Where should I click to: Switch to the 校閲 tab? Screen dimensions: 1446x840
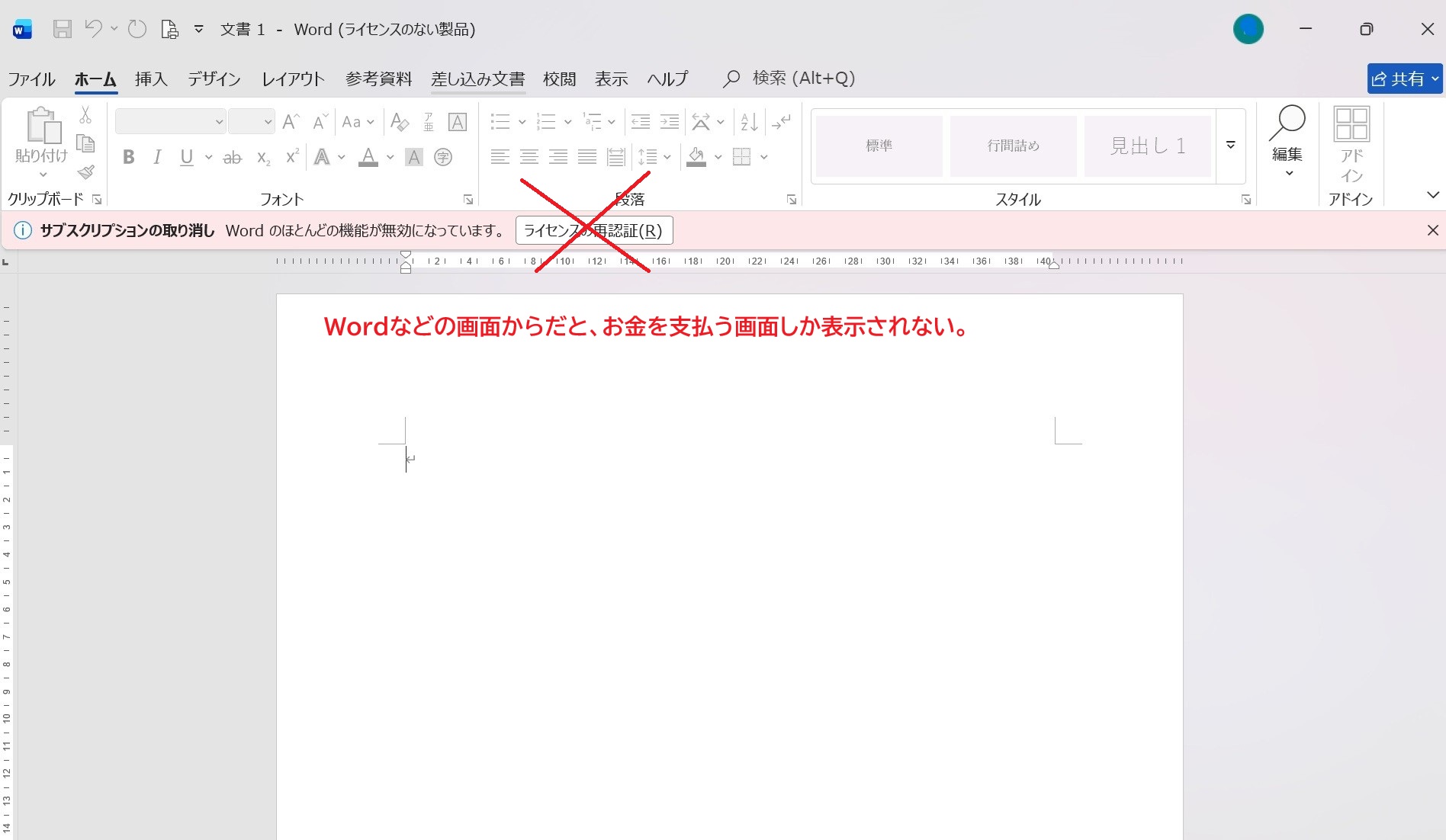click(559, 79)
